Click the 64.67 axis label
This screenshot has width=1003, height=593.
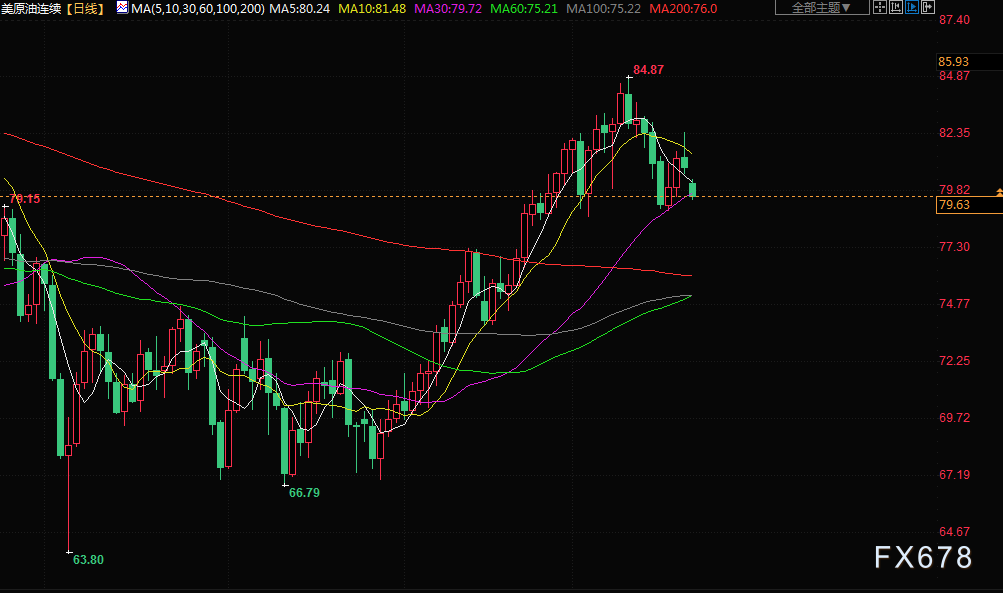coord(954,532)
